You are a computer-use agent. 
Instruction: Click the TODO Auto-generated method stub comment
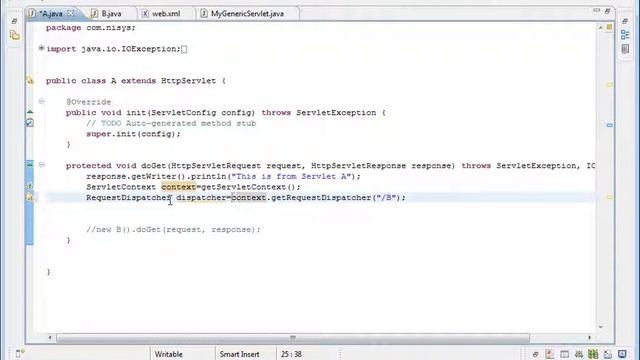point(171,123)
